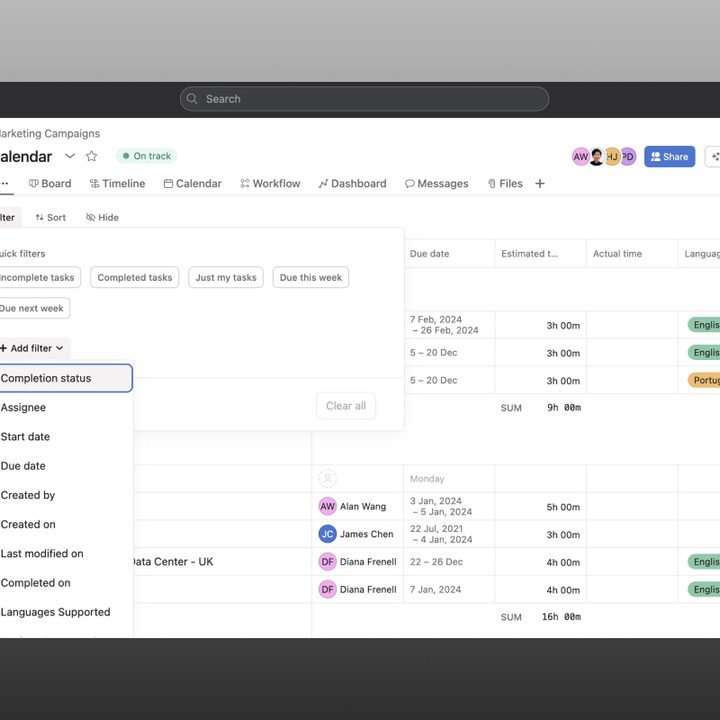Click the Actual time column header
Image resolution: width=720 pixels, height=720 pixels.
(x=632, y=253)
